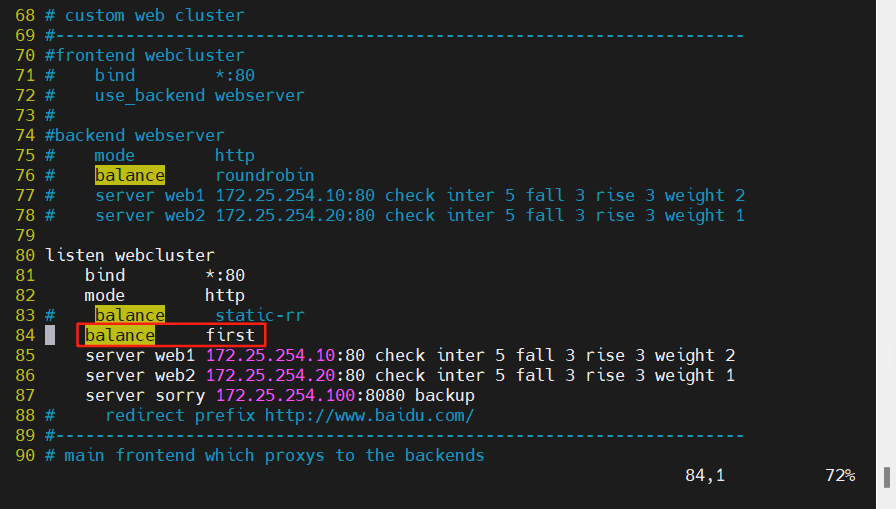The width and height of the screenshot is (896, 509).
Task: Click 'bind' keyword on line 81
Action: (105, 275)
